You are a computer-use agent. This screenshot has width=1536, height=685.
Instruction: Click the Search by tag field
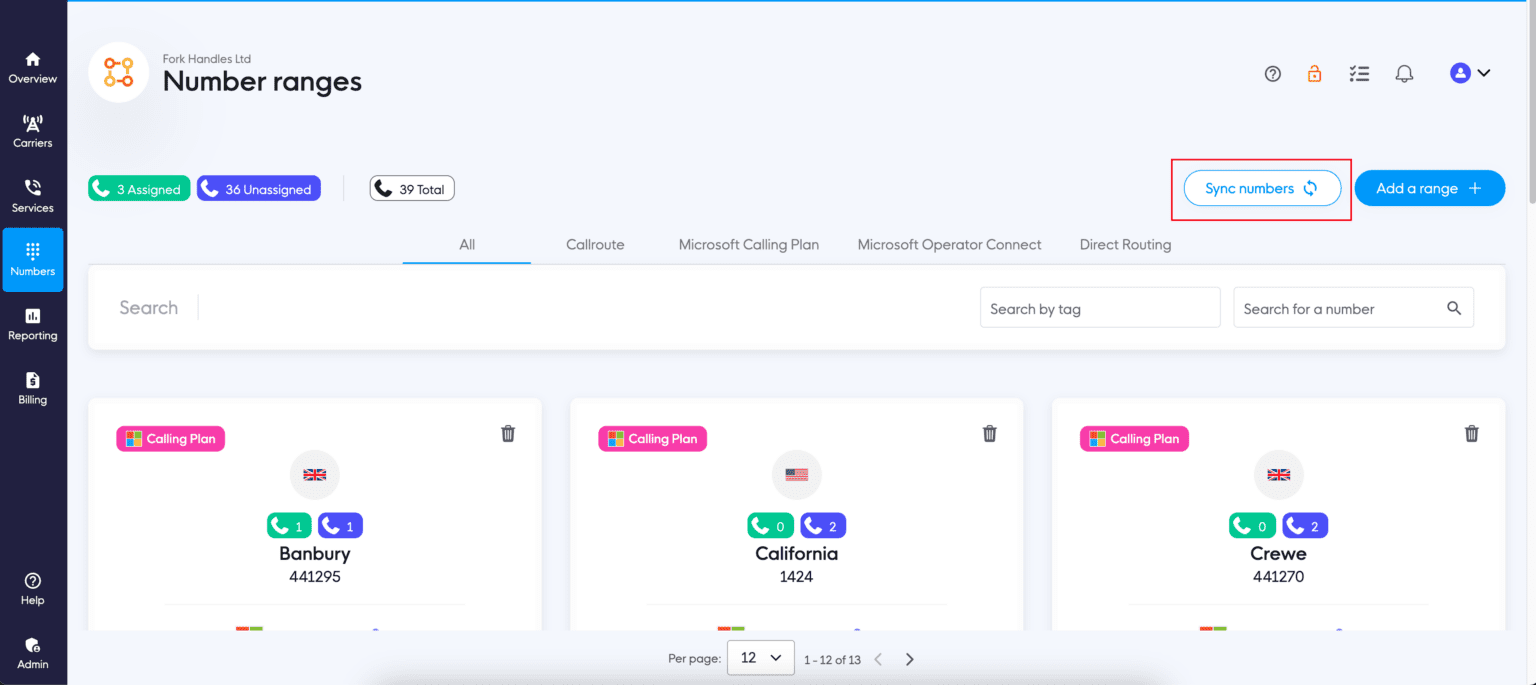[1099, 309]
